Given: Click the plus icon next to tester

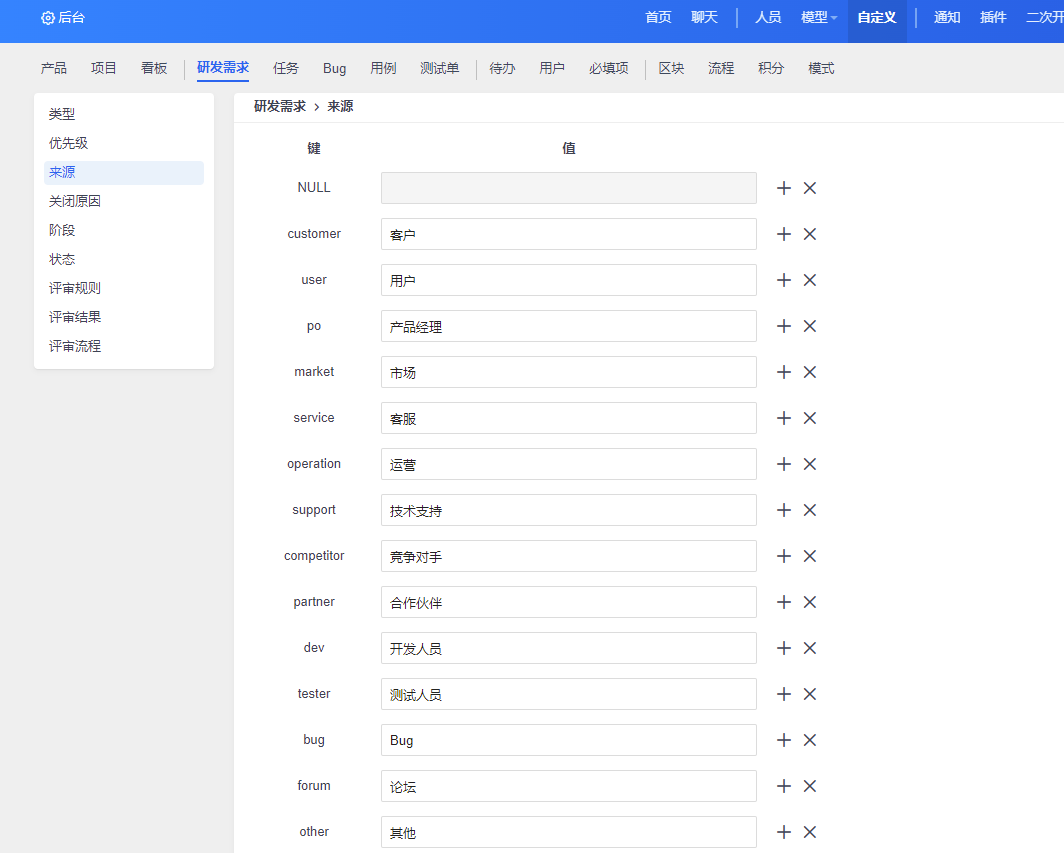Looking at the screenshot, I should pos(784,694).
